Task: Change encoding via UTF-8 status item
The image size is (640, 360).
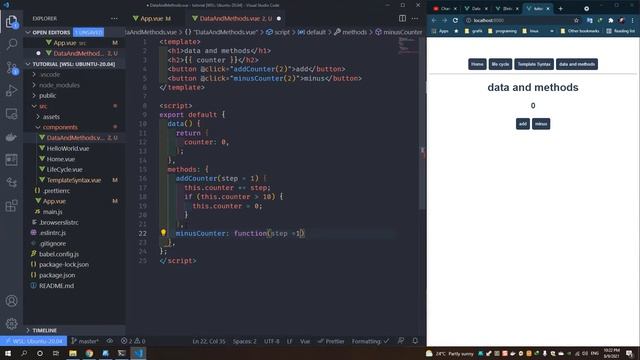Action: tap(271, 341)
